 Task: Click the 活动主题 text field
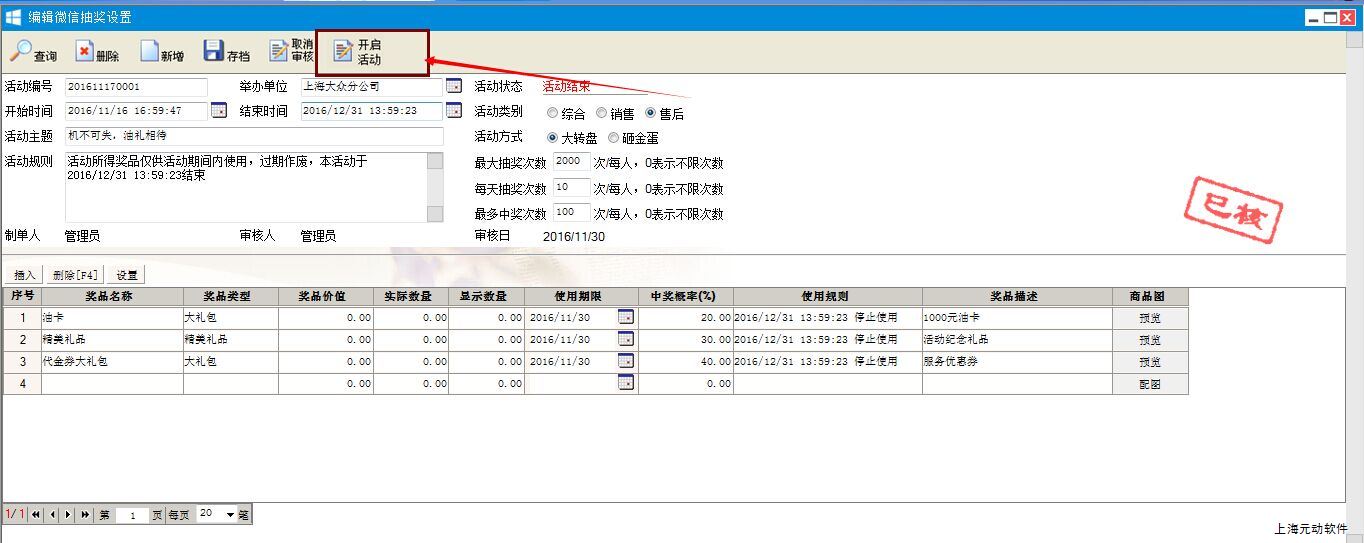click(x=254, y=136)
